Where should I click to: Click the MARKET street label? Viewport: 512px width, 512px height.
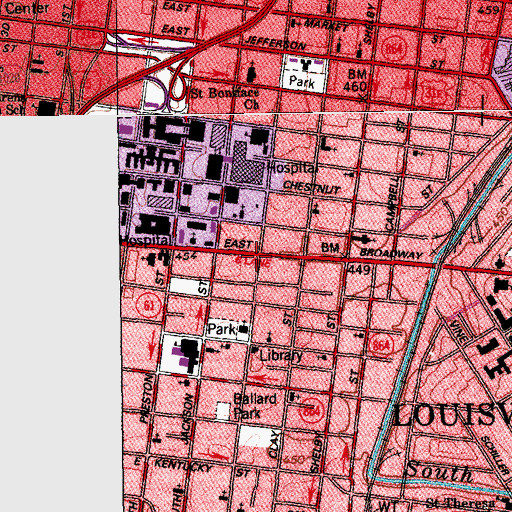[x=327, y=25]
